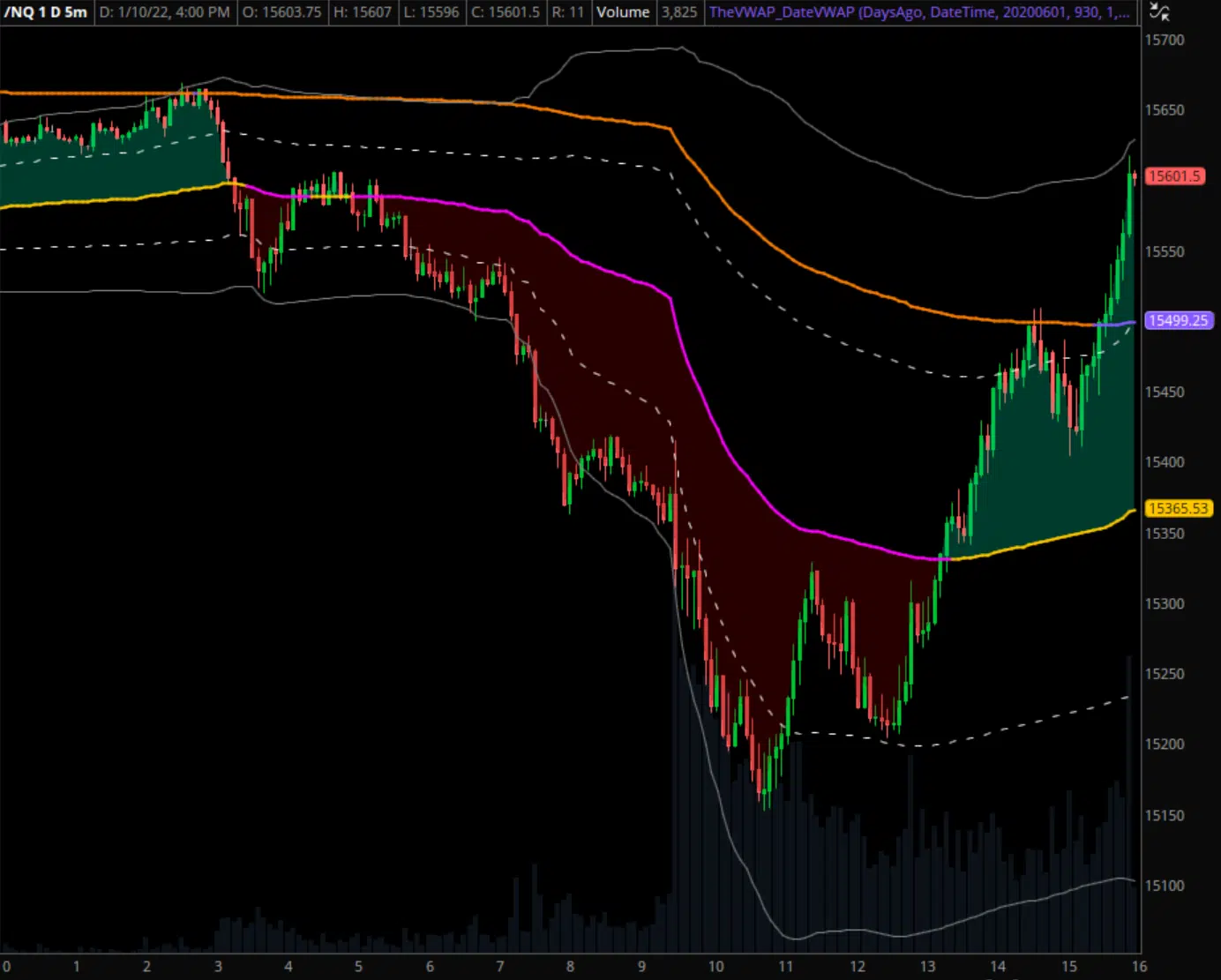Image resolution: width=1221 pixels, height=980 pixels.
Task: Click the 15100 price axis label
Action: click(1165, 886)
